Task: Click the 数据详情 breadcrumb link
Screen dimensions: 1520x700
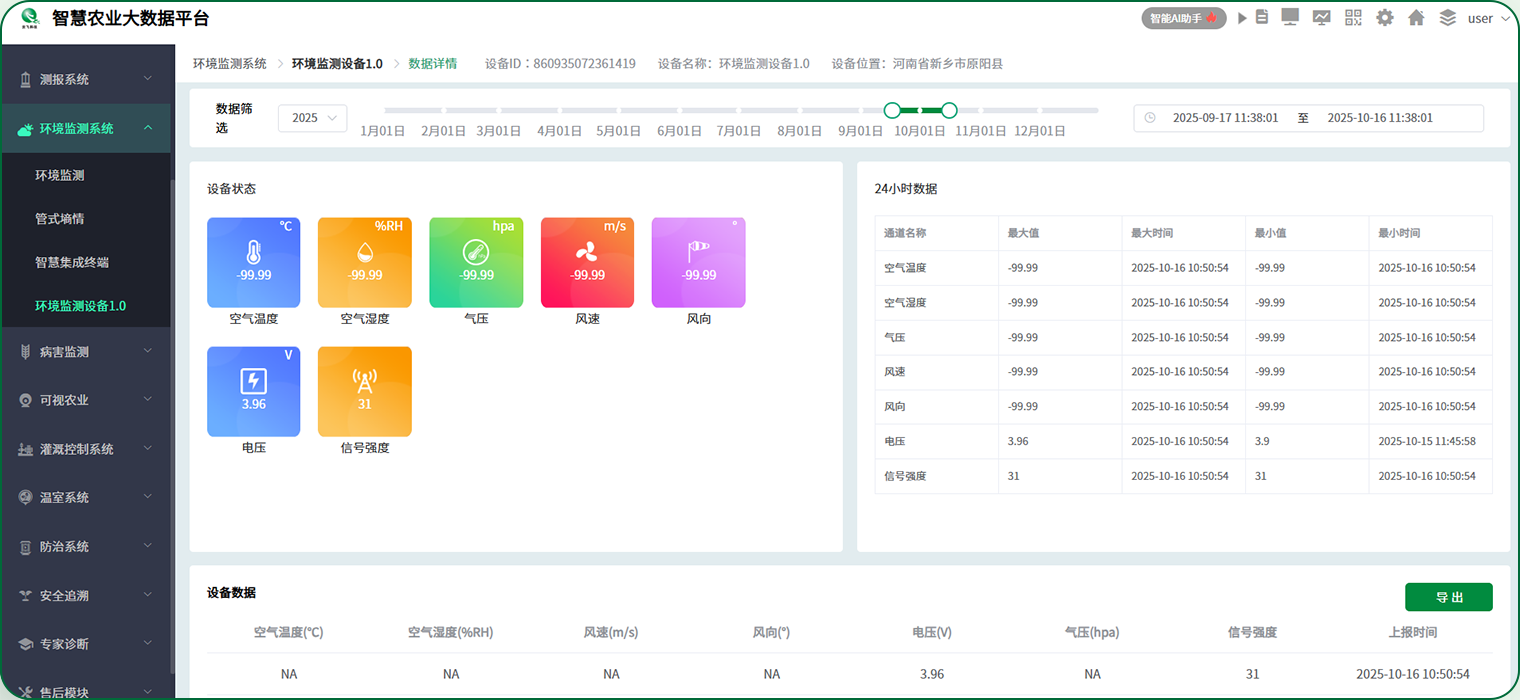Action: (434, 63)
